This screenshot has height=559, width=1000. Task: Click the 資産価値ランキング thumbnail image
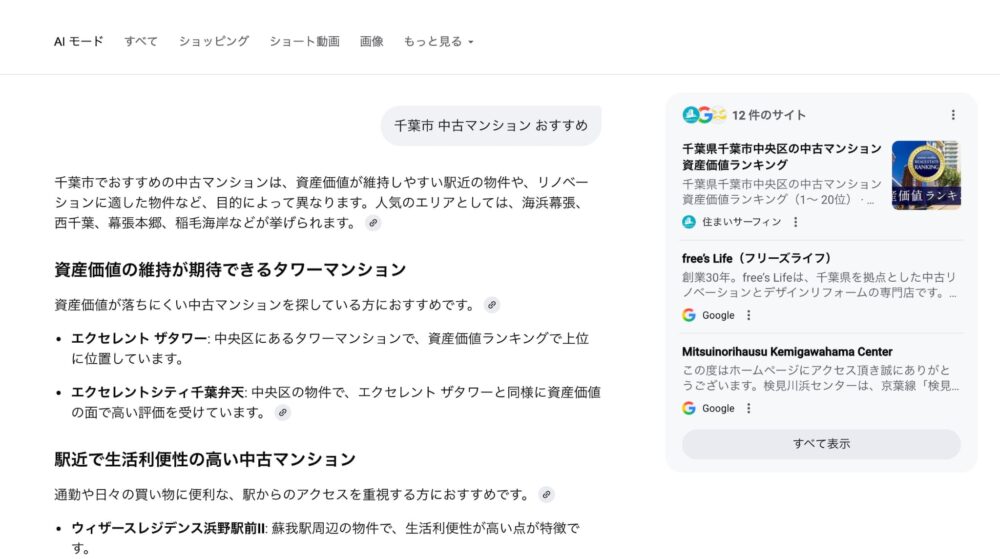click(x=926, y=175)
